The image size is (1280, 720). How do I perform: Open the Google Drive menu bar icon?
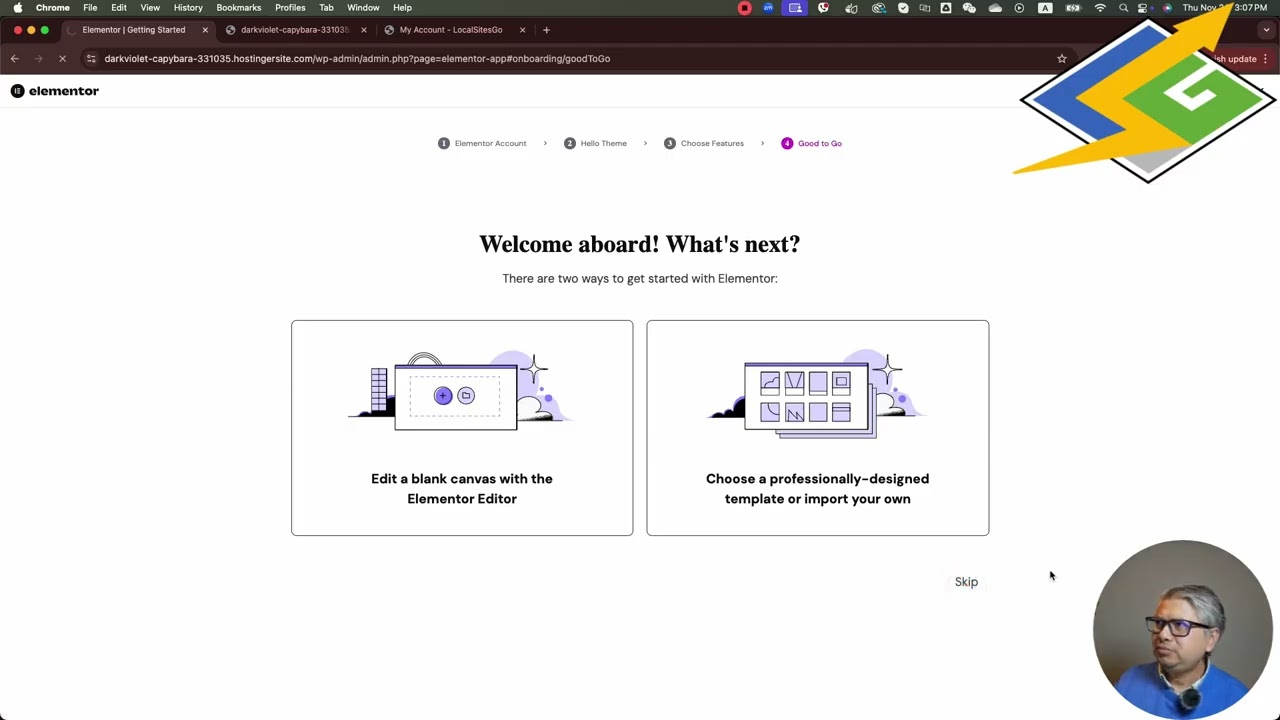tap(946, 7)
